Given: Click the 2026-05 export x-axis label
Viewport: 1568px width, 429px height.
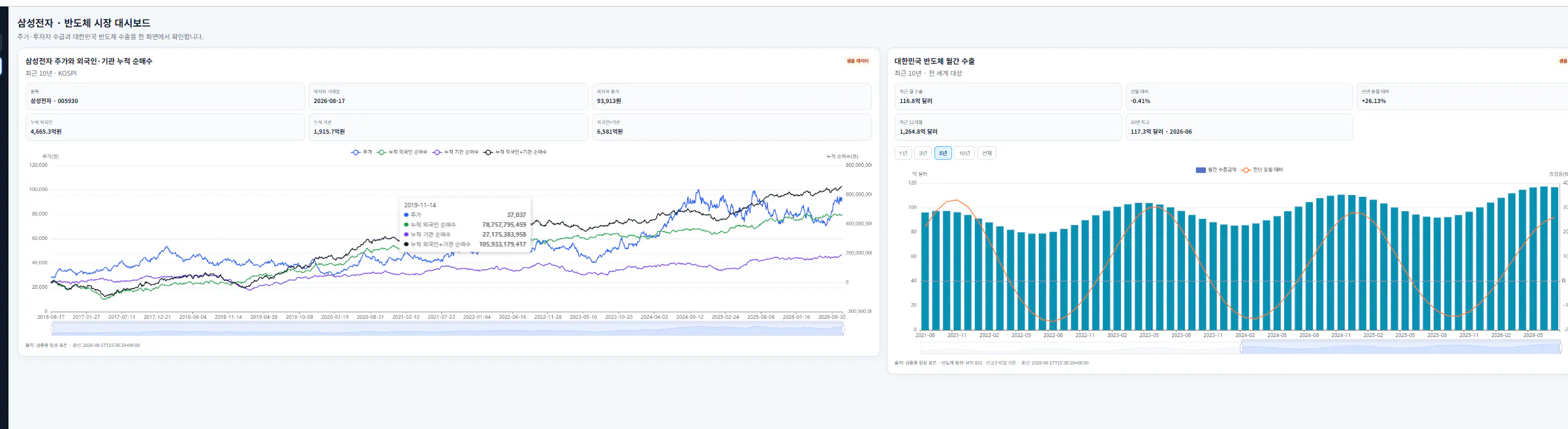Looking at the screenshot, I should coord(1533,336).
